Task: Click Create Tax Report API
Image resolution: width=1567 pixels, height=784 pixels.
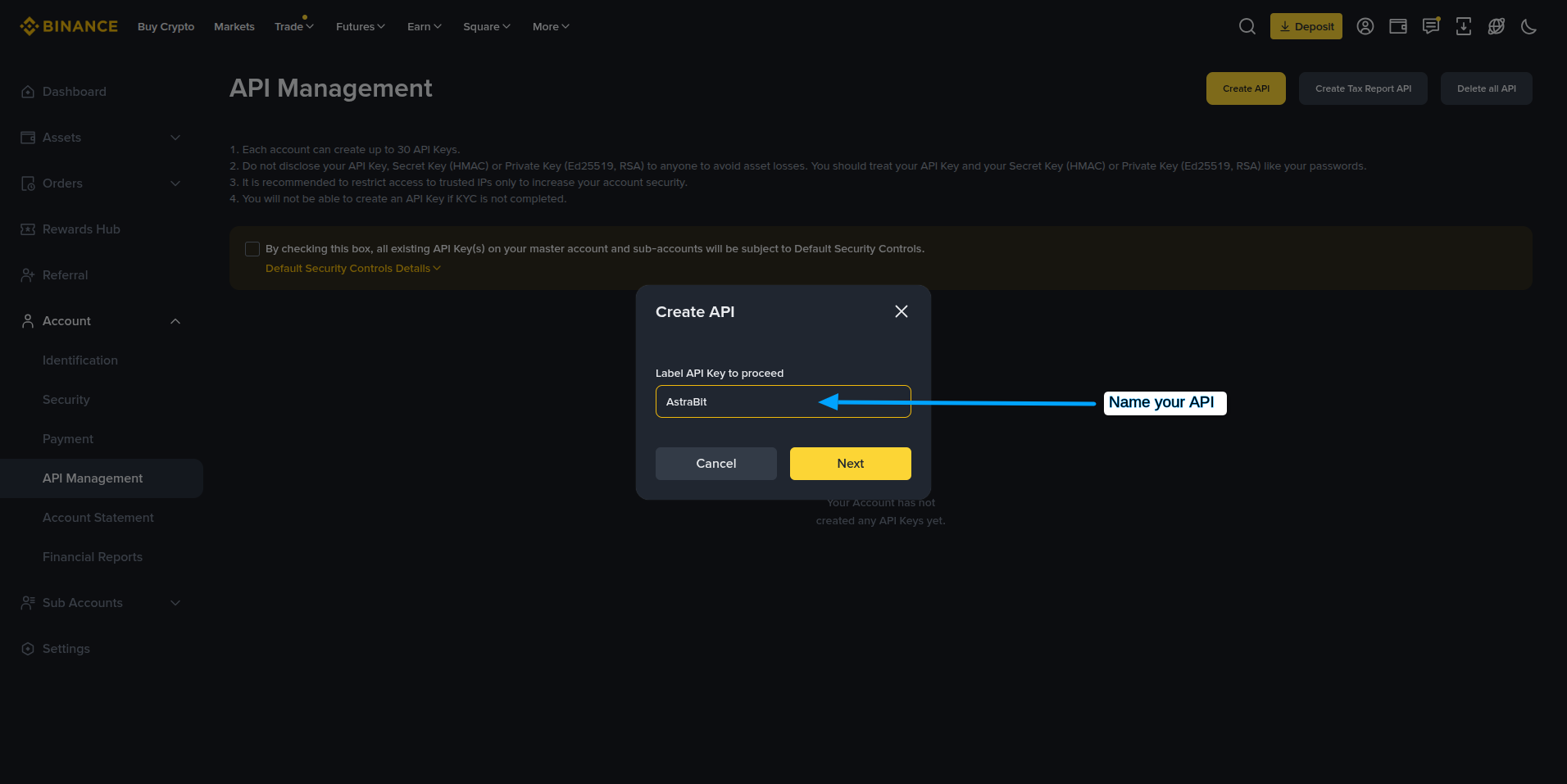Action: [1363, 88]
